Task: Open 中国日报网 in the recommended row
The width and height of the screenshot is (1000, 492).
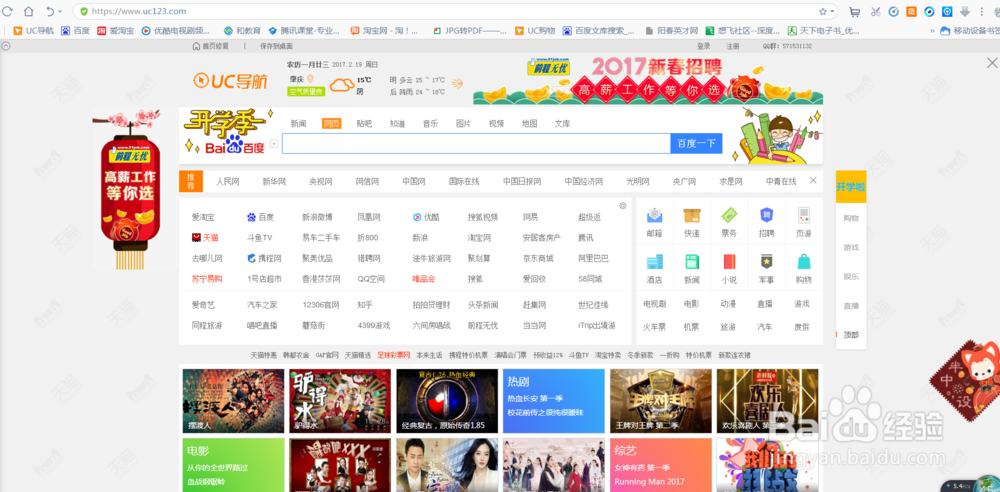Action: [523, 181]
